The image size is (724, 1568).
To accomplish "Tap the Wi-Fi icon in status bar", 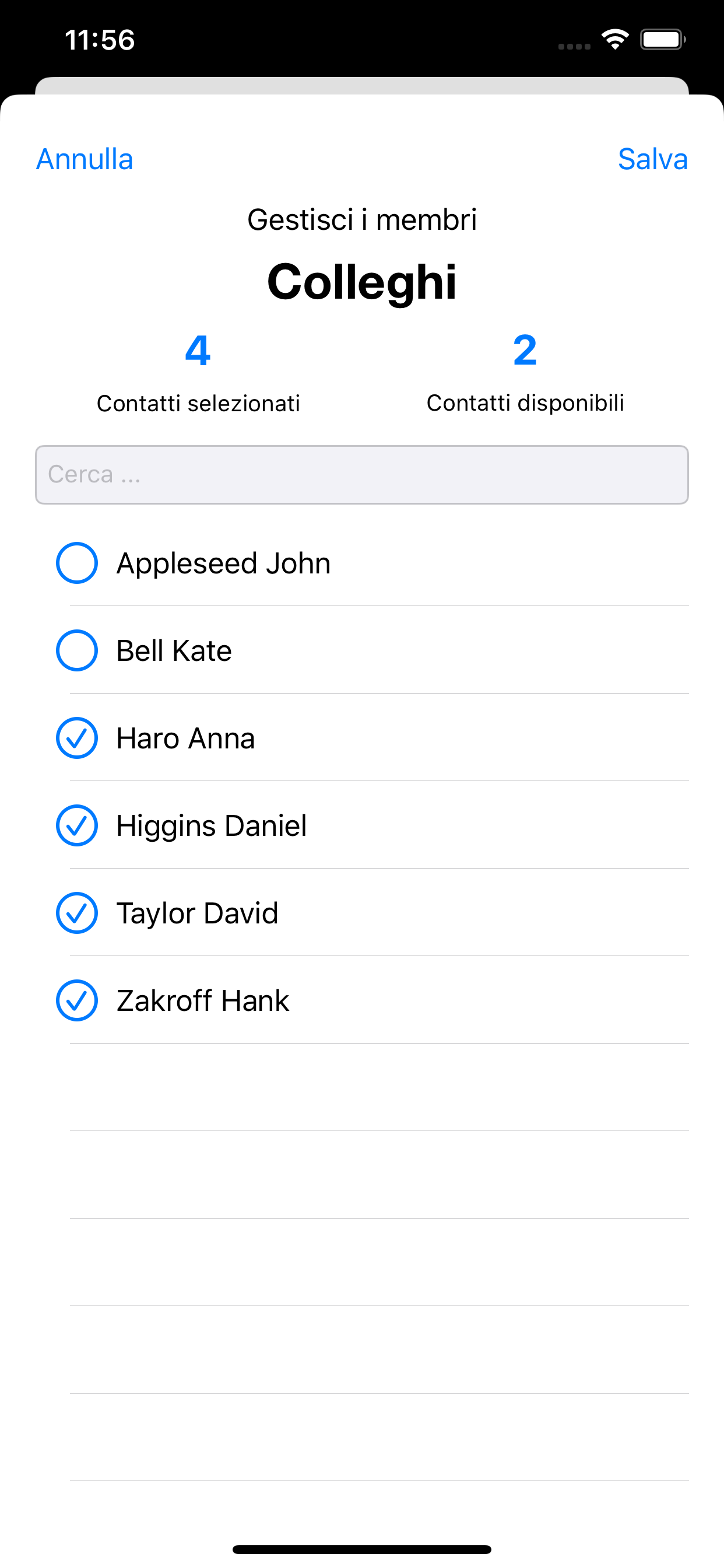I will 615,40.
